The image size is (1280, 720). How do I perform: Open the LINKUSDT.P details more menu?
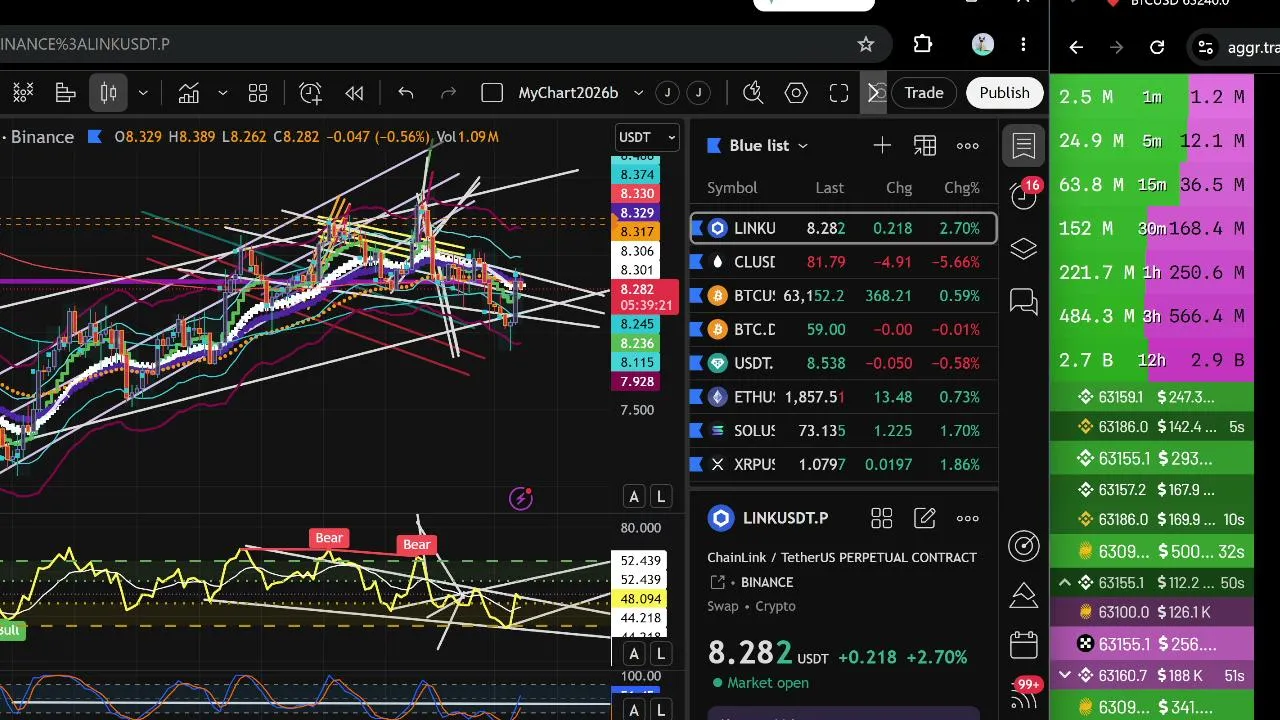pos(968,518)
